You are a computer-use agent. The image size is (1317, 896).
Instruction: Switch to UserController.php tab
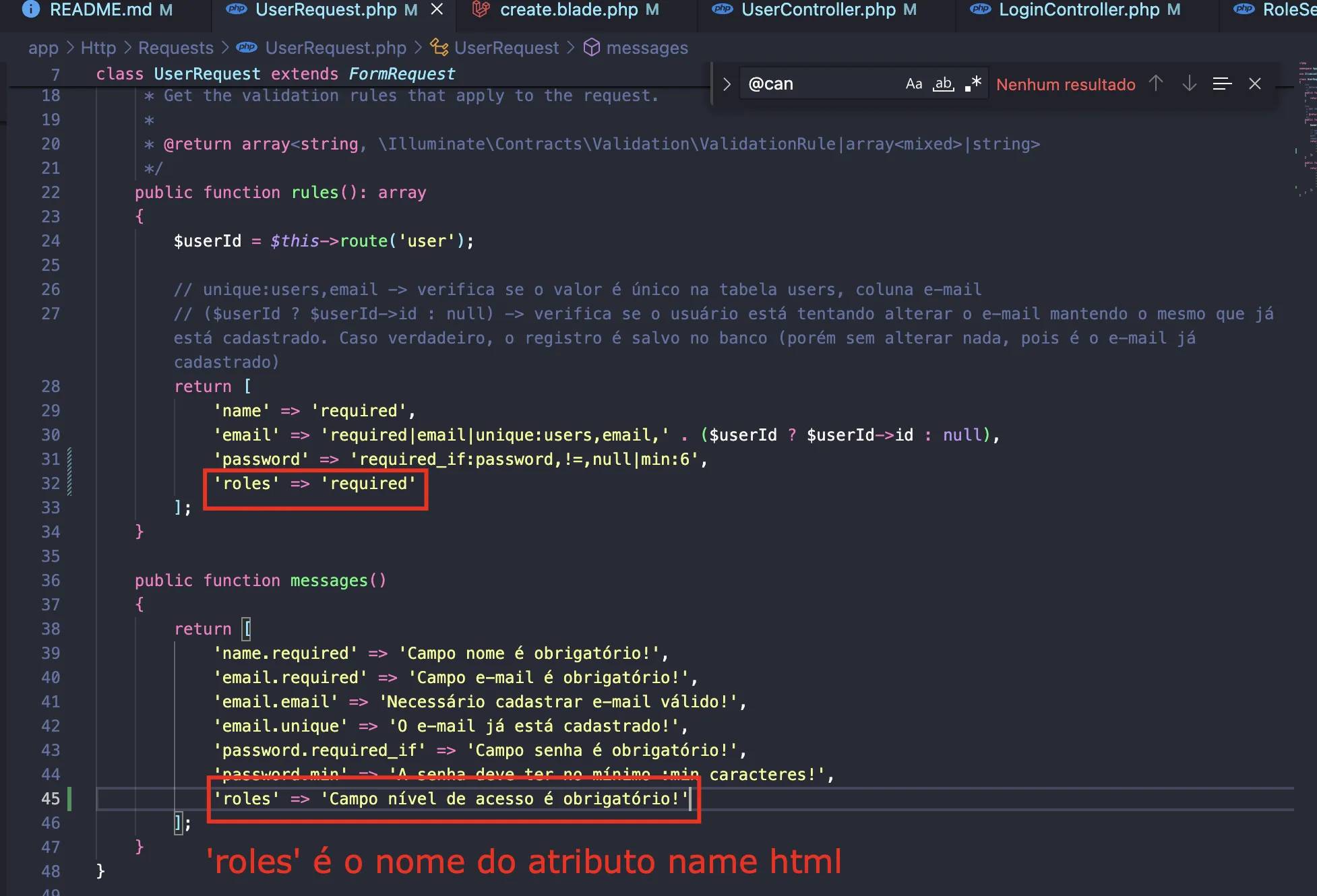[x=818, y=9]
